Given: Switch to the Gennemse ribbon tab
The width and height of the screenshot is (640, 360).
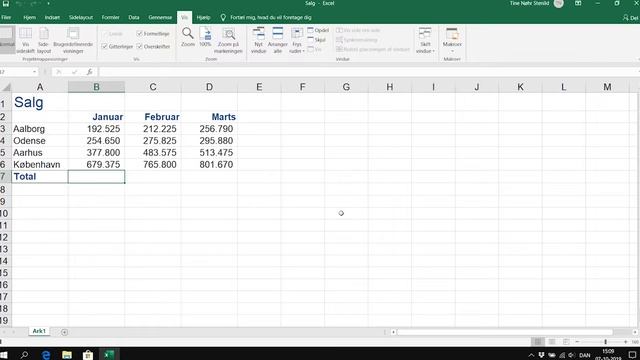Looking at the screenshot, I should (x=160, y=18).
